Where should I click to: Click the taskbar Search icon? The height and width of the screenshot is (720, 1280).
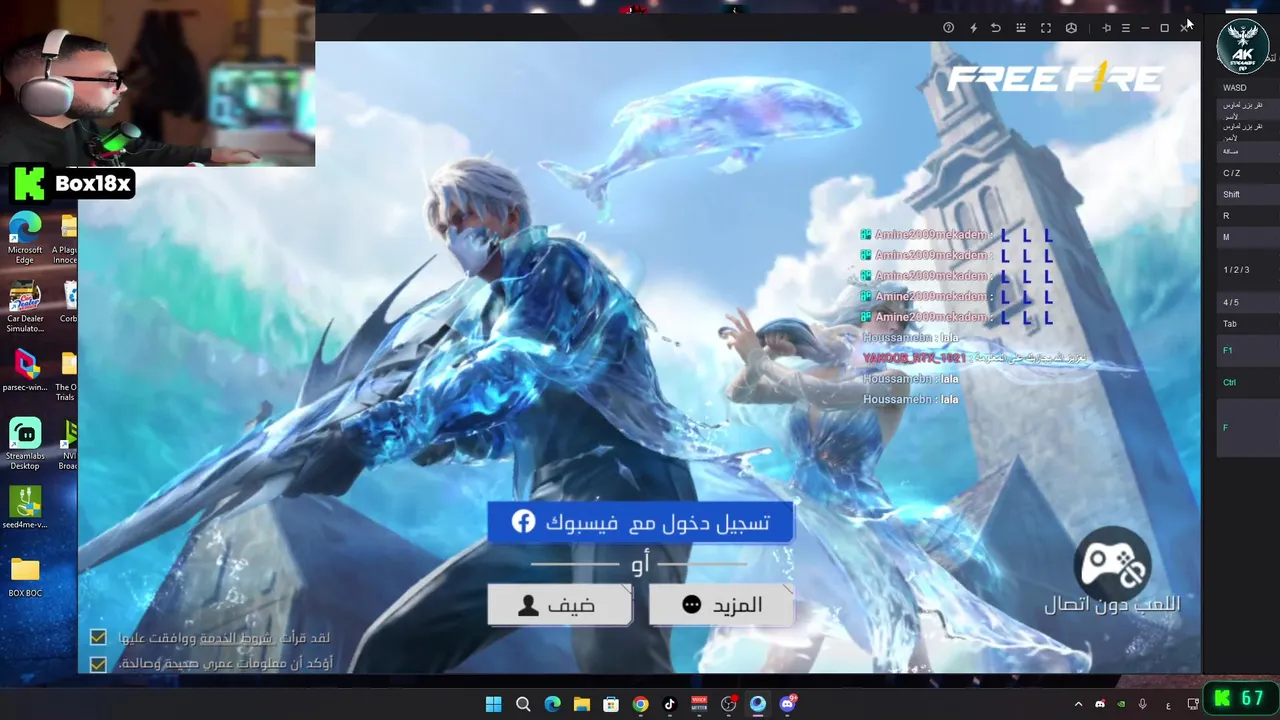point(523,704)
